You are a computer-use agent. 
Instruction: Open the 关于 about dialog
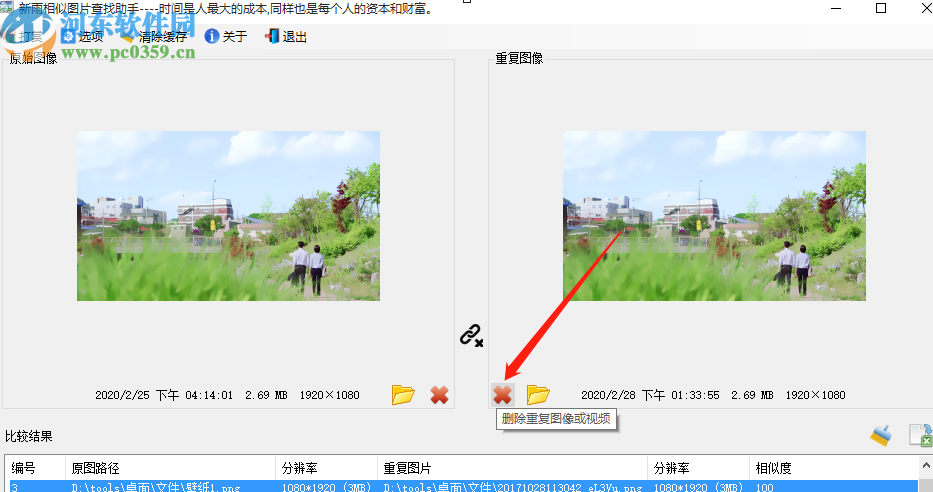click(234, 36)
